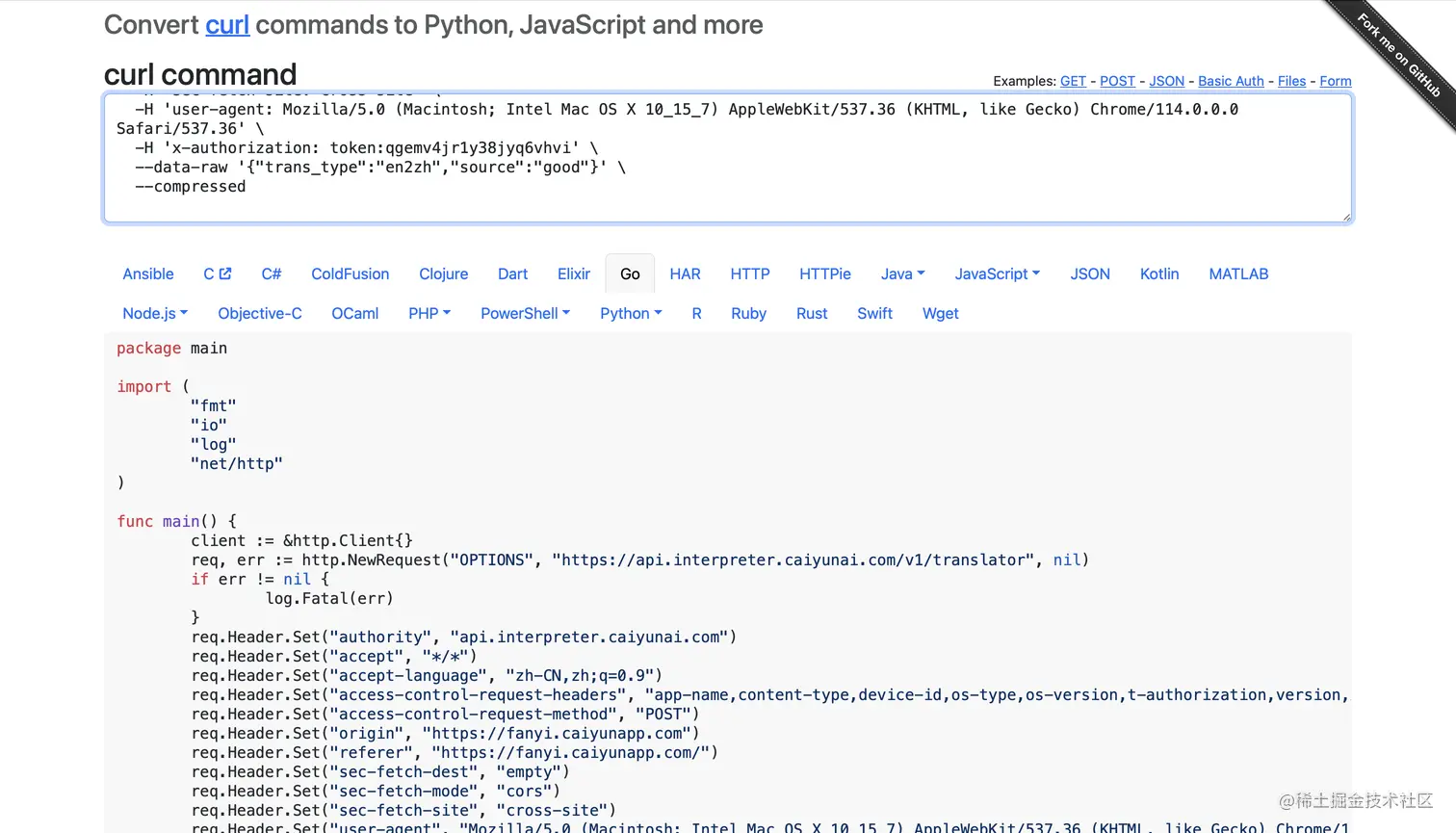This screenshot has width=1456, height=833.
Task: Switch to the JSON output tab
Action: tap(1090, 273)
